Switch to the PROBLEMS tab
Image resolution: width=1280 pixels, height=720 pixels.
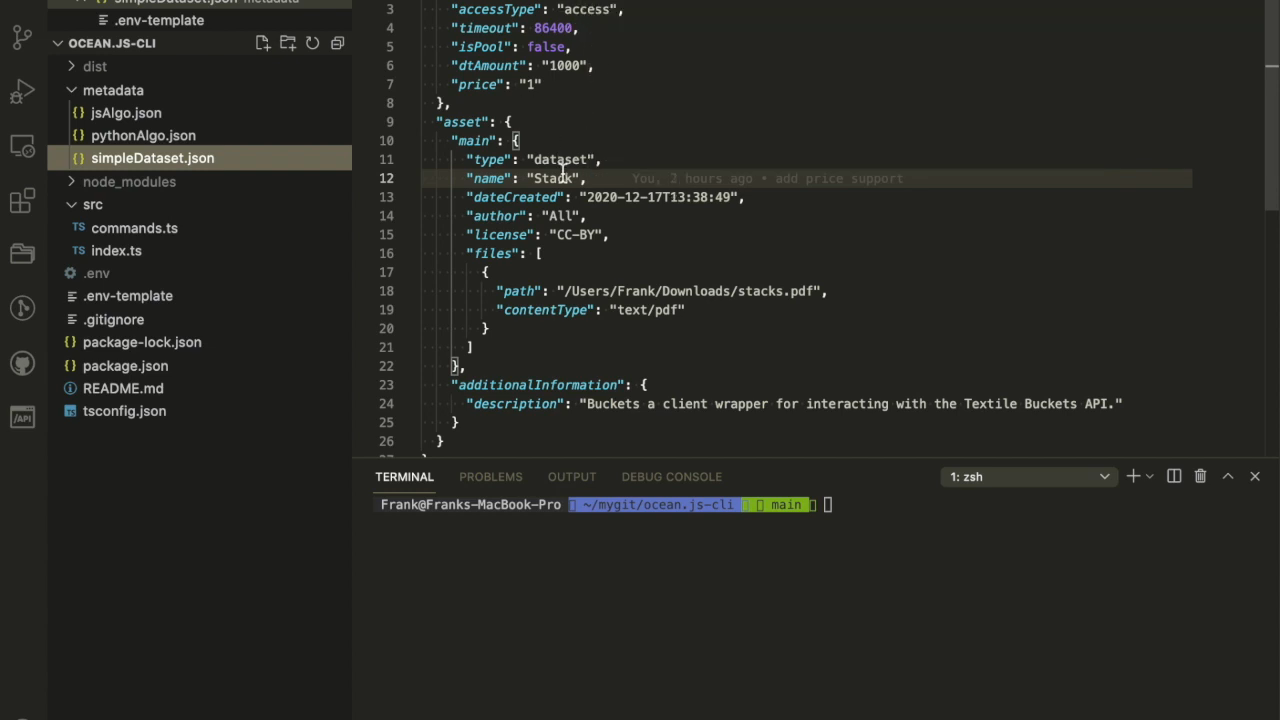(x=491, y=477)
